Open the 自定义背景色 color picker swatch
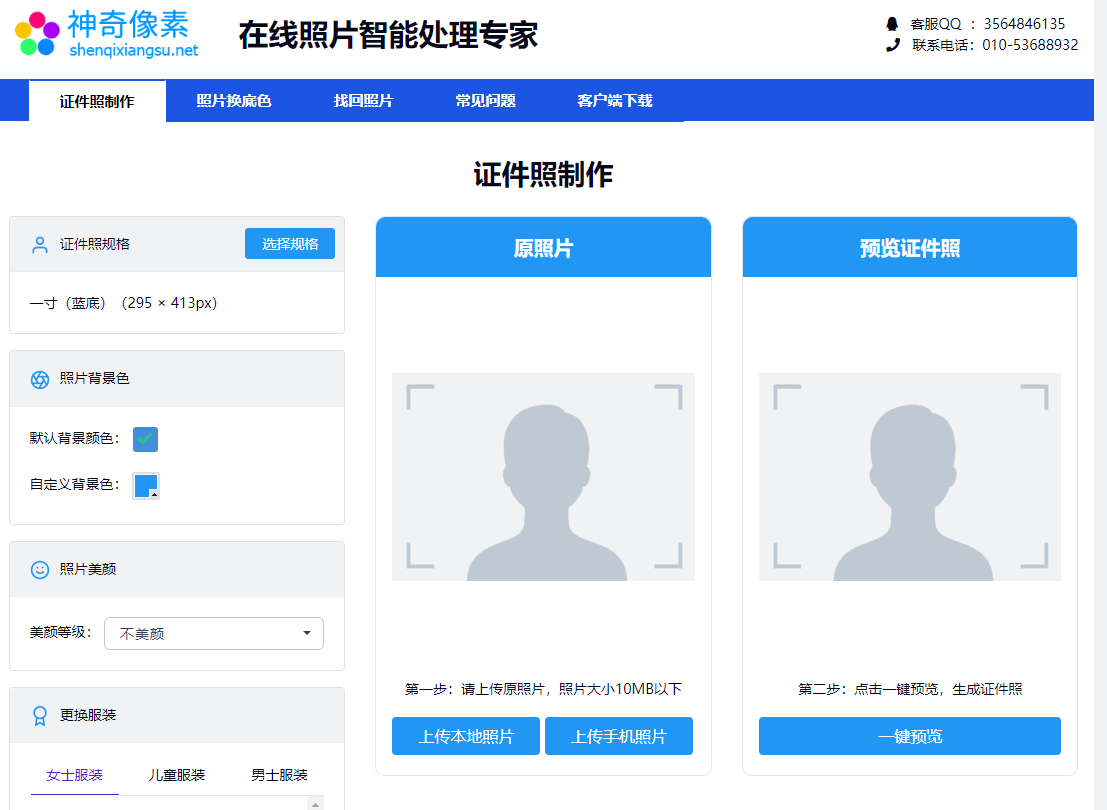 [146, 485]
